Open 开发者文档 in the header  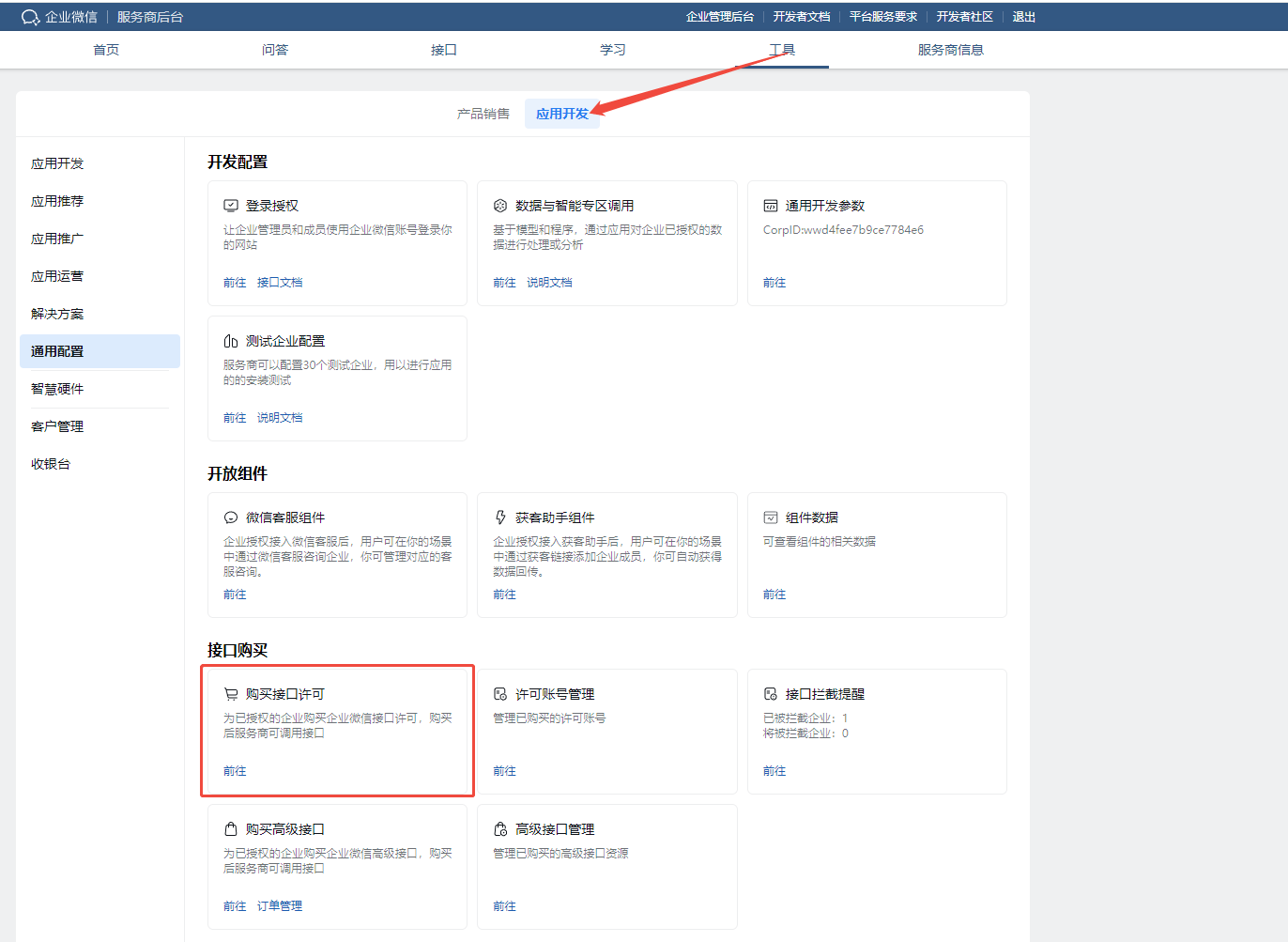coord(802,17)
